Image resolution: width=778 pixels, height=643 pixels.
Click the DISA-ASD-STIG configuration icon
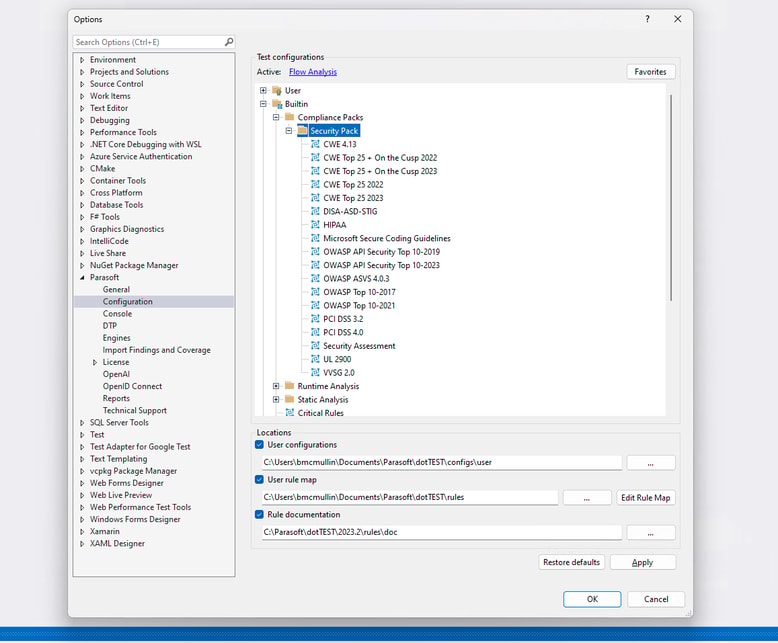[315, 211]
